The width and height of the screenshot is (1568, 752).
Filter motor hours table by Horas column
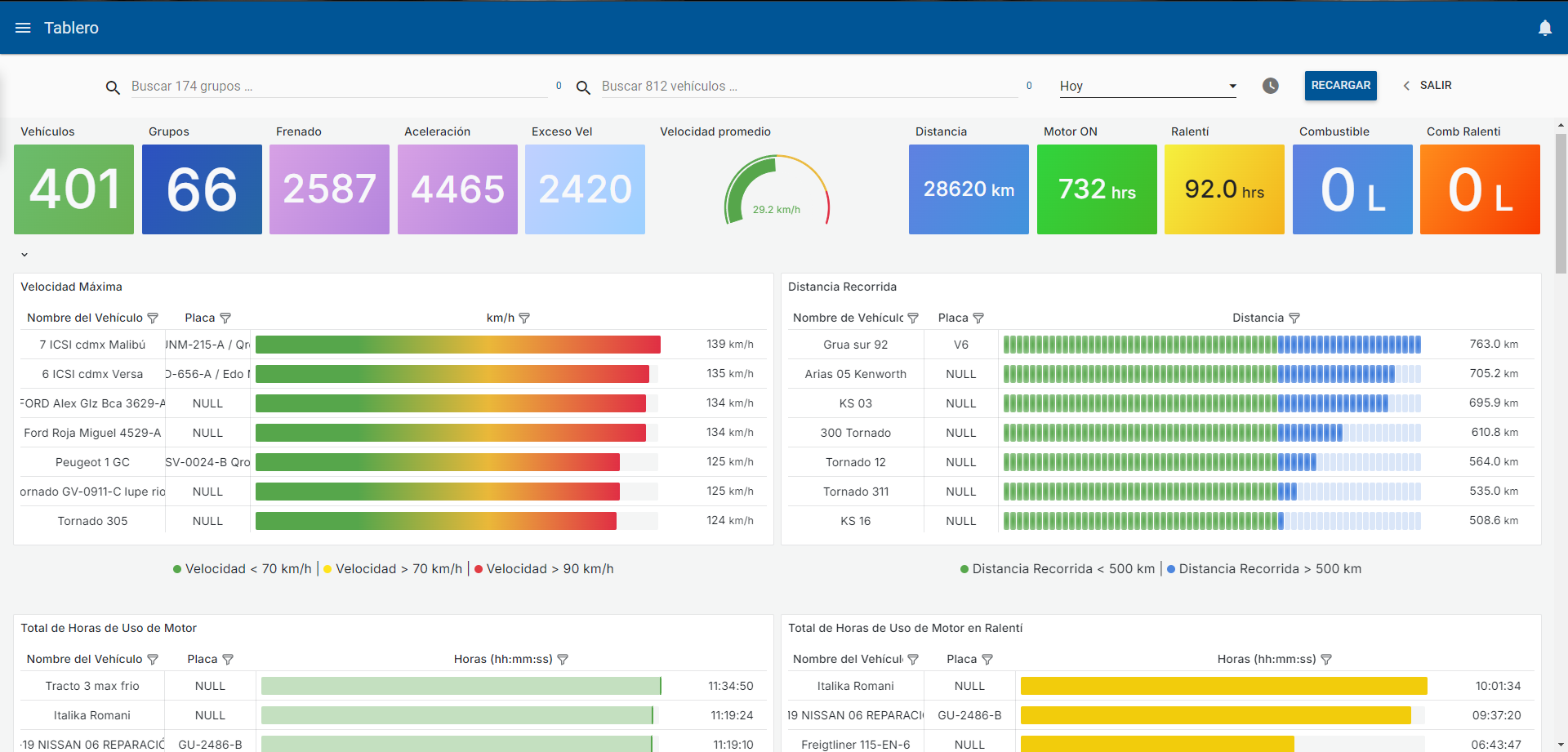tap(563, 660)
